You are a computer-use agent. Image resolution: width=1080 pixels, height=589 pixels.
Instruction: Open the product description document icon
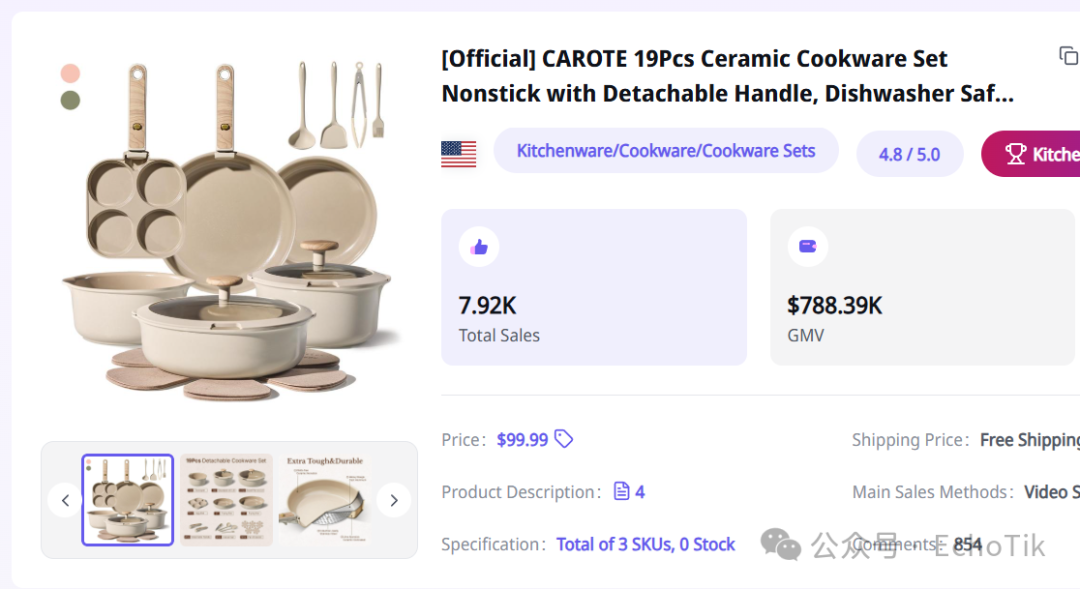click(x=621, y=491)
